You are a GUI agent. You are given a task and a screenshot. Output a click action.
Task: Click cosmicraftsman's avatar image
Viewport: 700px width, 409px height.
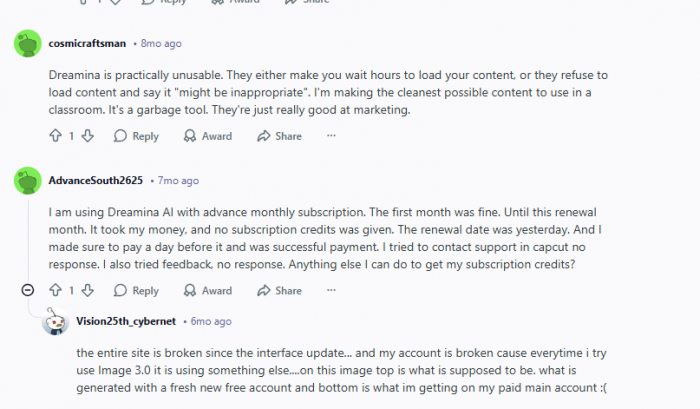(28, 44)
